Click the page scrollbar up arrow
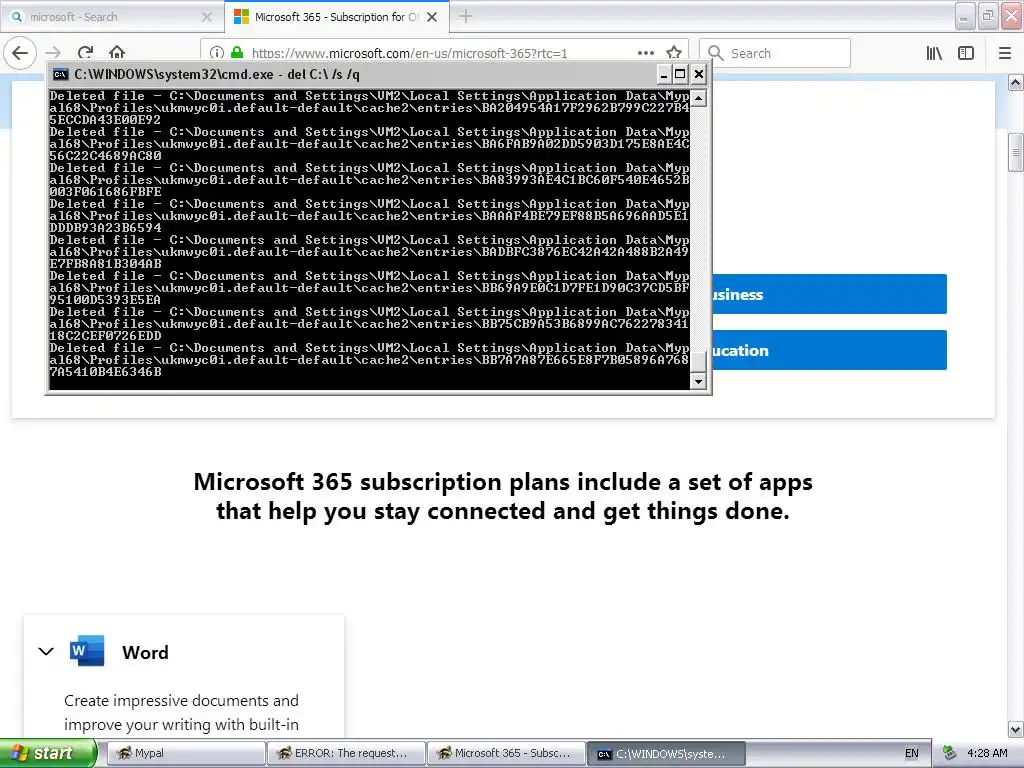 pos(1016,82)
